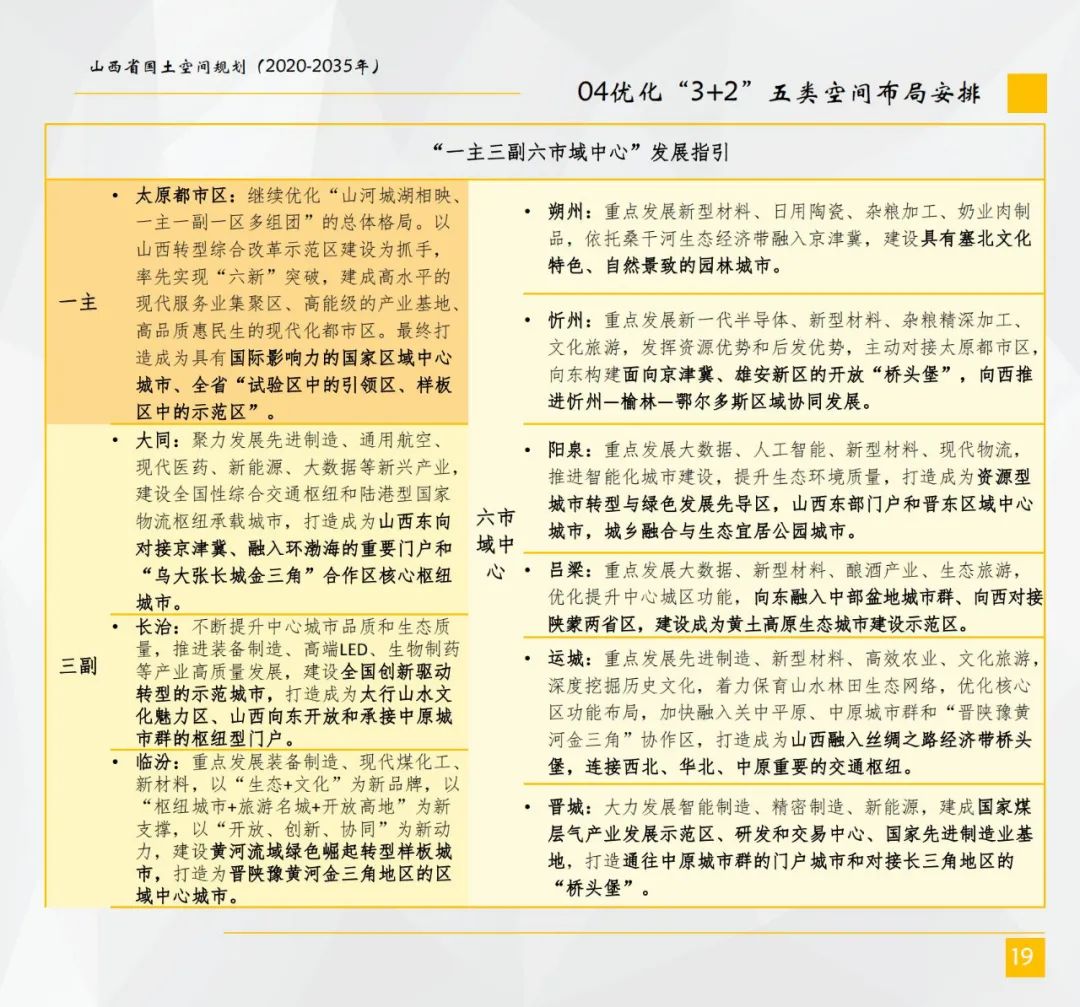Click the '朔州' entry heading
Viewport: 1080px width, 1007px height.
(x=566, y=211)
